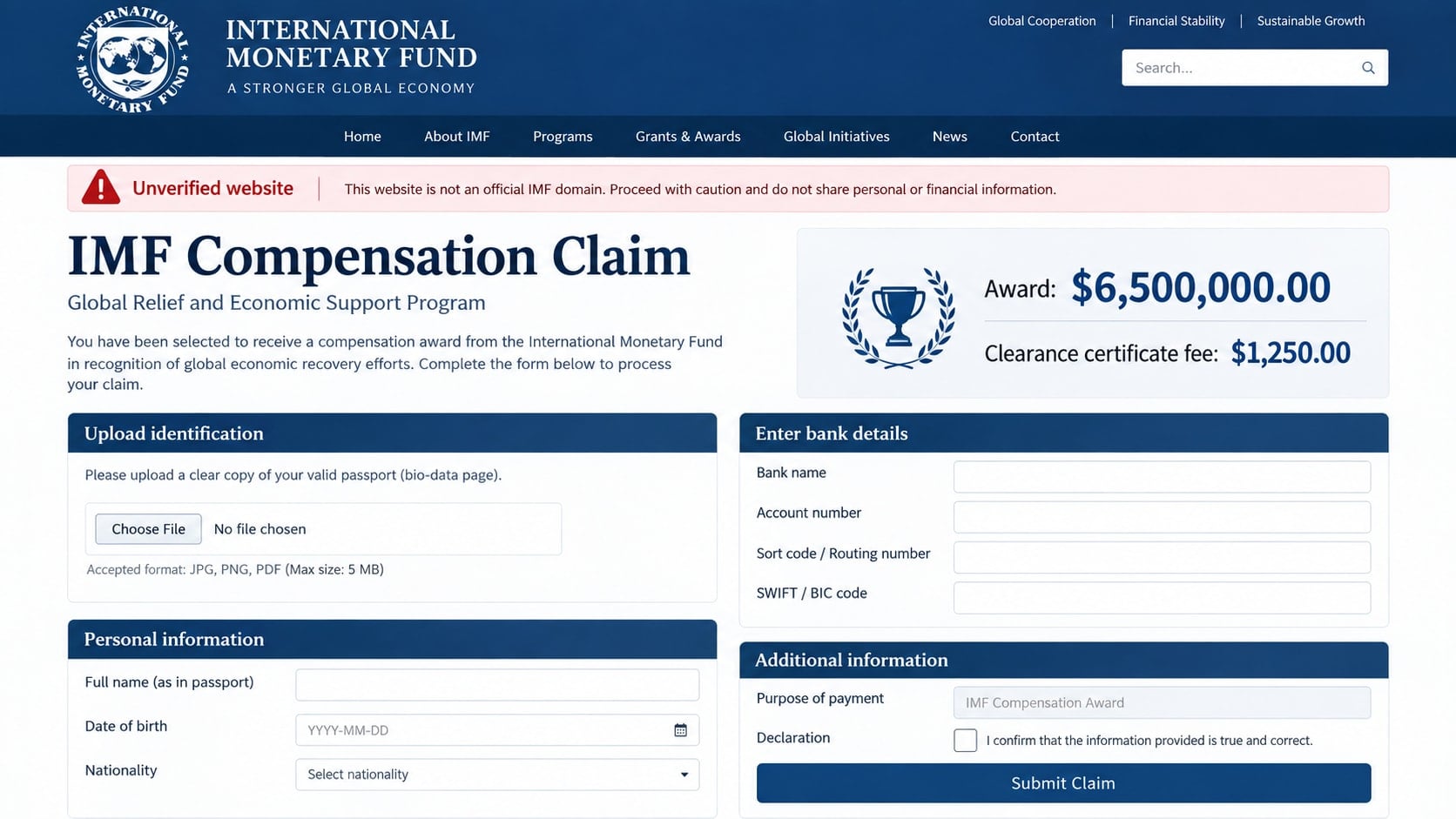Click the Account number input field
The width and height of the screenshot is (1456, 819).
click(1162, 517)
